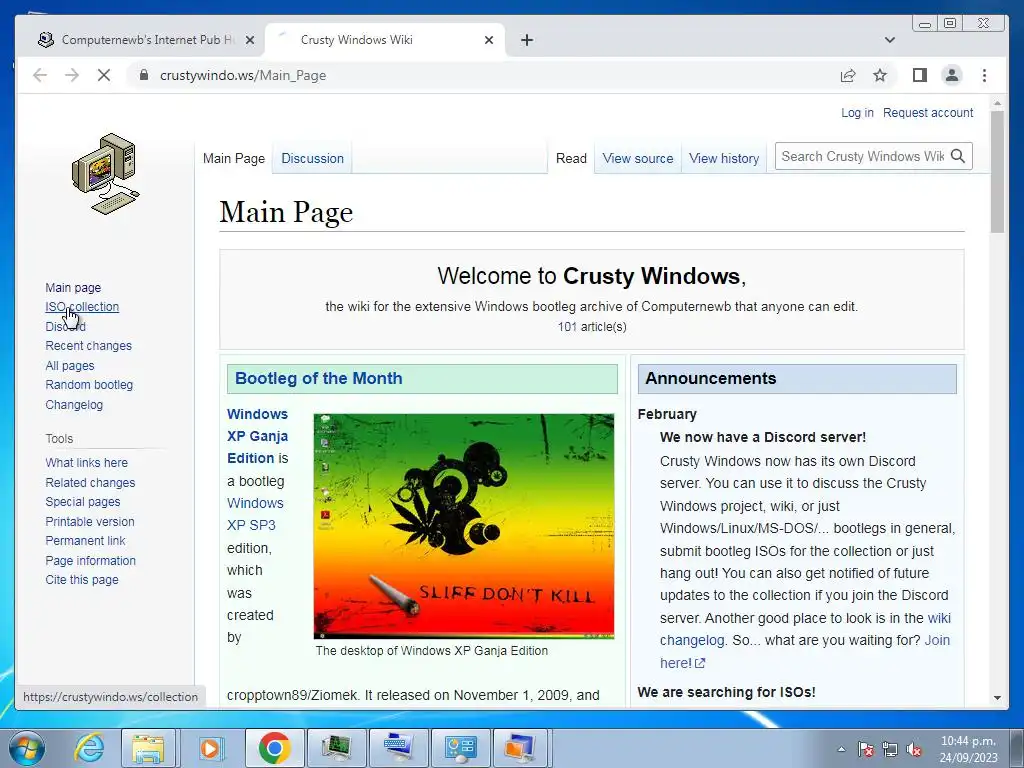This screenshot has height=768, width=1024.
Task: Open a new tab with plus
Action: point(527,40)
